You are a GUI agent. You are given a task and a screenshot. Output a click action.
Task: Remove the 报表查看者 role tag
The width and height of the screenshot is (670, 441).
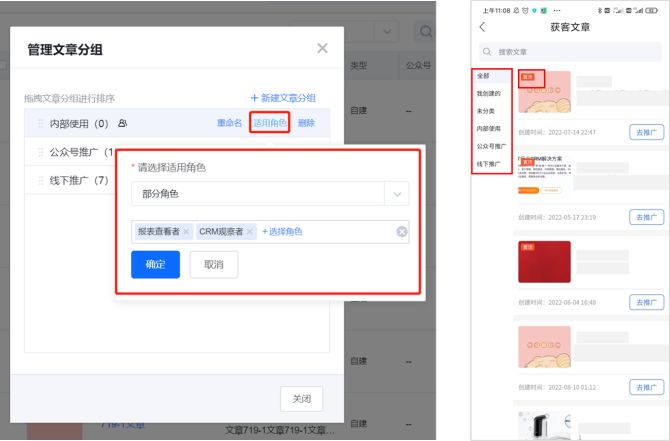click(x=187, y=232)
